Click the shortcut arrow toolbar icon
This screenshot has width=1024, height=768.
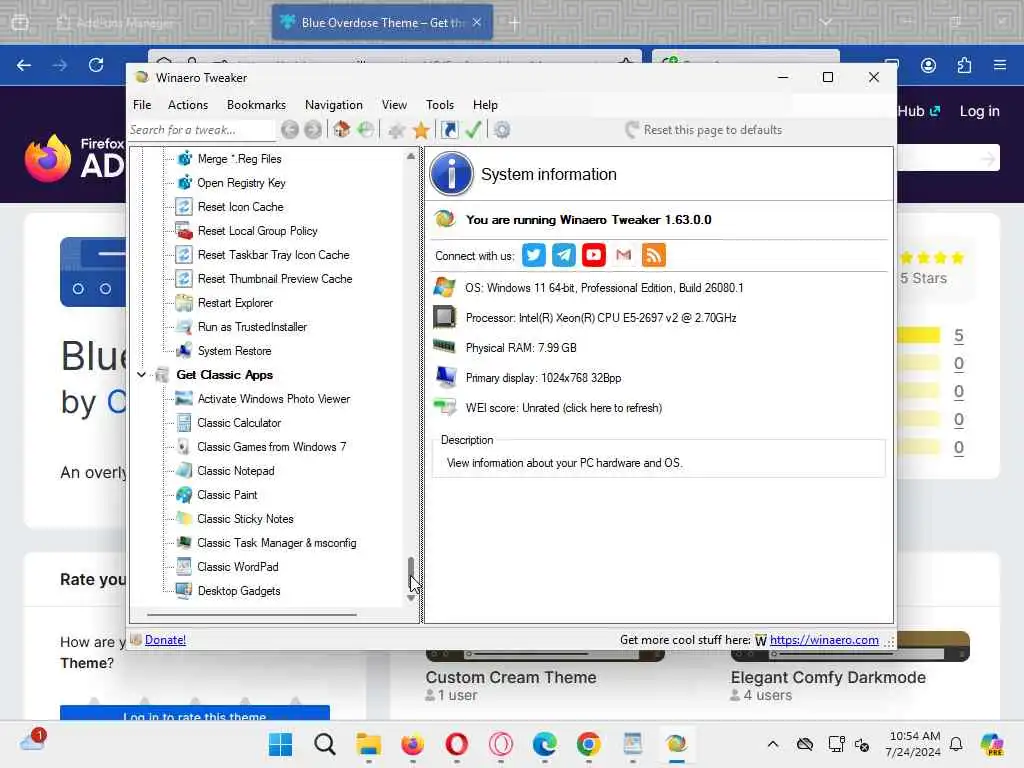pyautogui.click(x=449, y=130)
